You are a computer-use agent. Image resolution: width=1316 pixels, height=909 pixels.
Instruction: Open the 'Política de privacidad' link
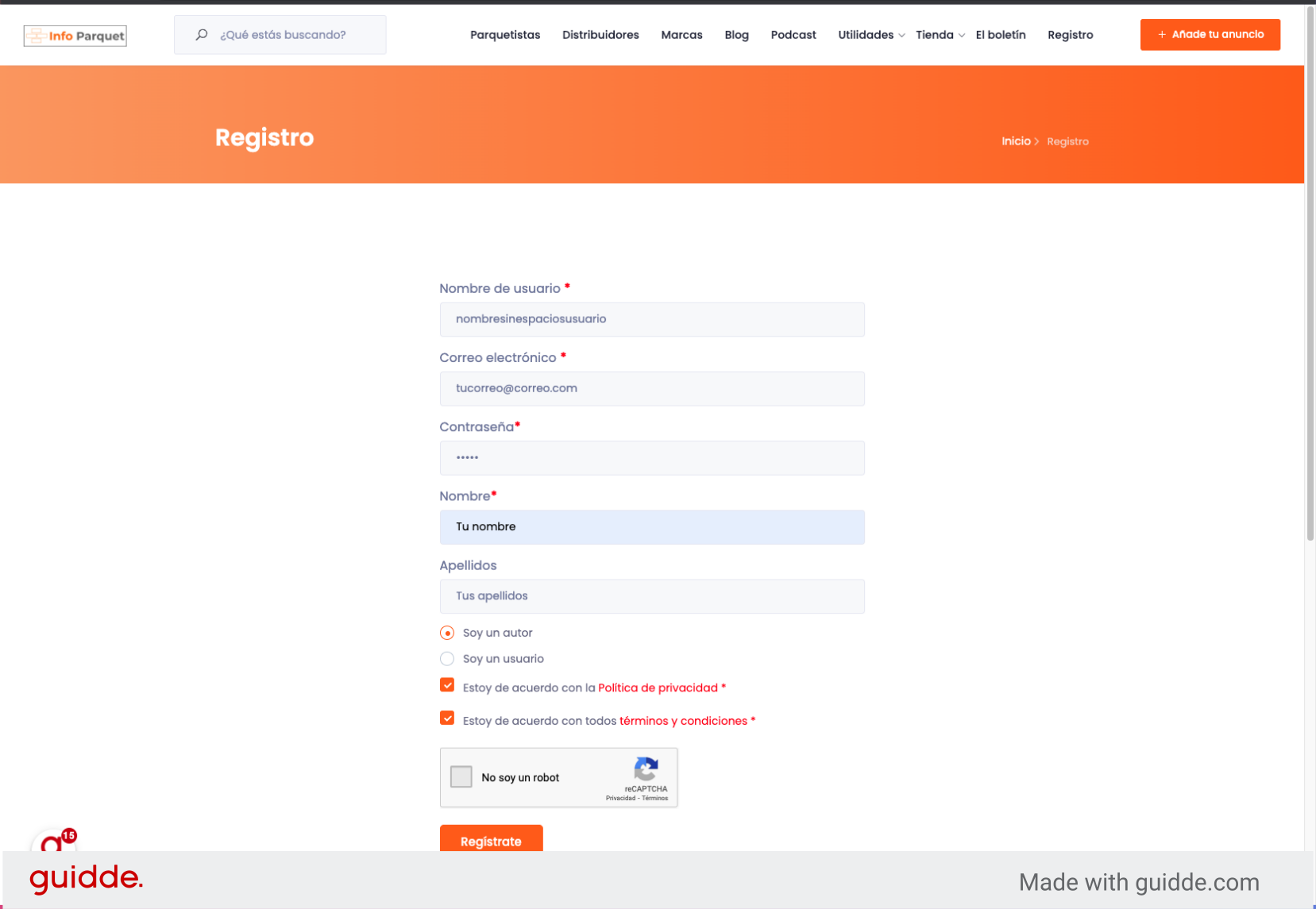[658, 688]
